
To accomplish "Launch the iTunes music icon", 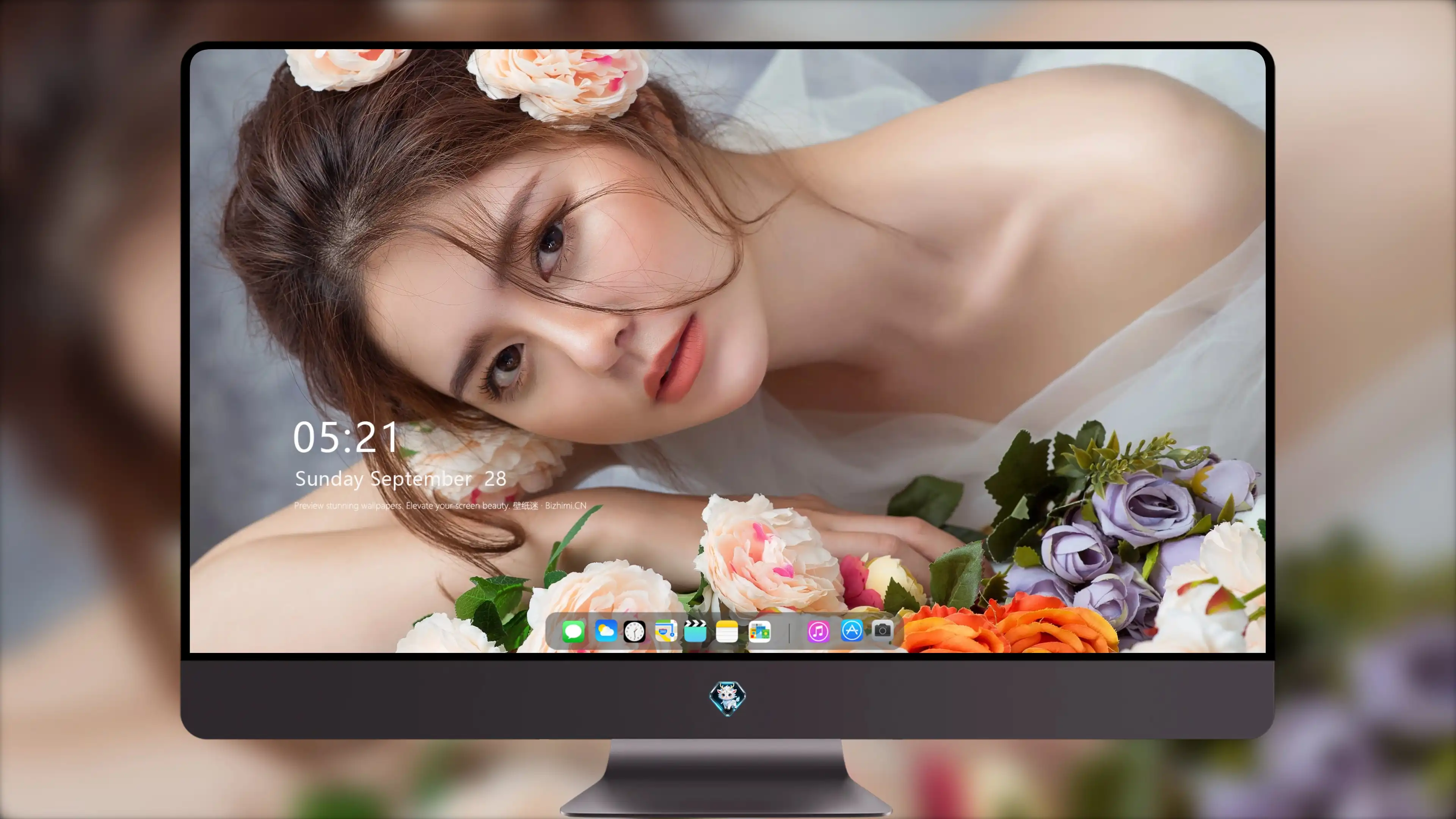I will coord(818,631).
